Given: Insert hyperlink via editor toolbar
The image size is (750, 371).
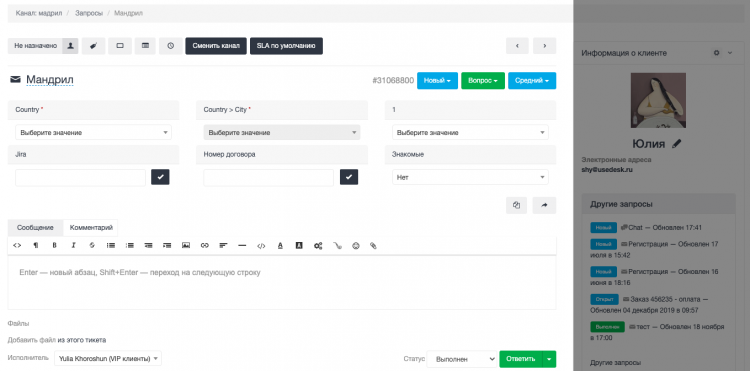Looking at the screenshot, I should [205, 245].
